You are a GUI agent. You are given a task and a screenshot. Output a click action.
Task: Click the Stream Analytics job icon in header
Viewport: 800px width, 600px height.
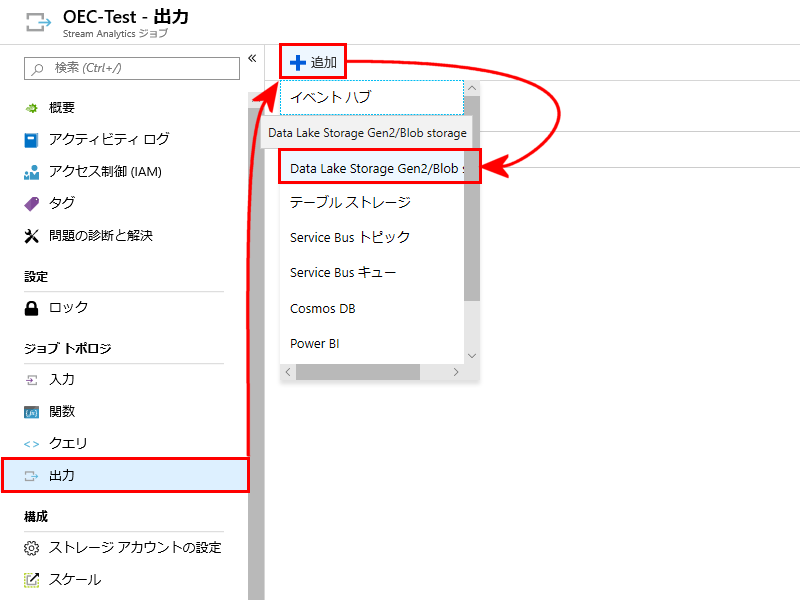[38, 22]
